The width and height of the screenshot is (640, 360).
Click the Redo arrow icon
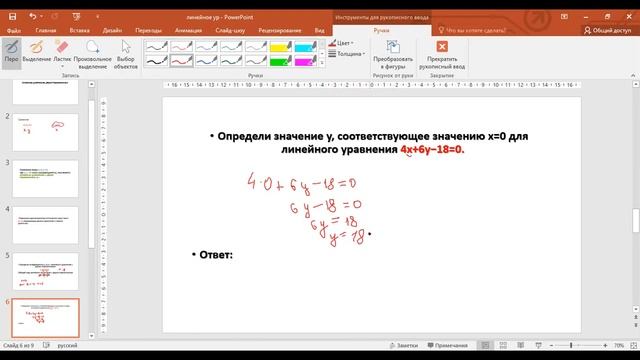pyautogui.click(x=54, y=16)
